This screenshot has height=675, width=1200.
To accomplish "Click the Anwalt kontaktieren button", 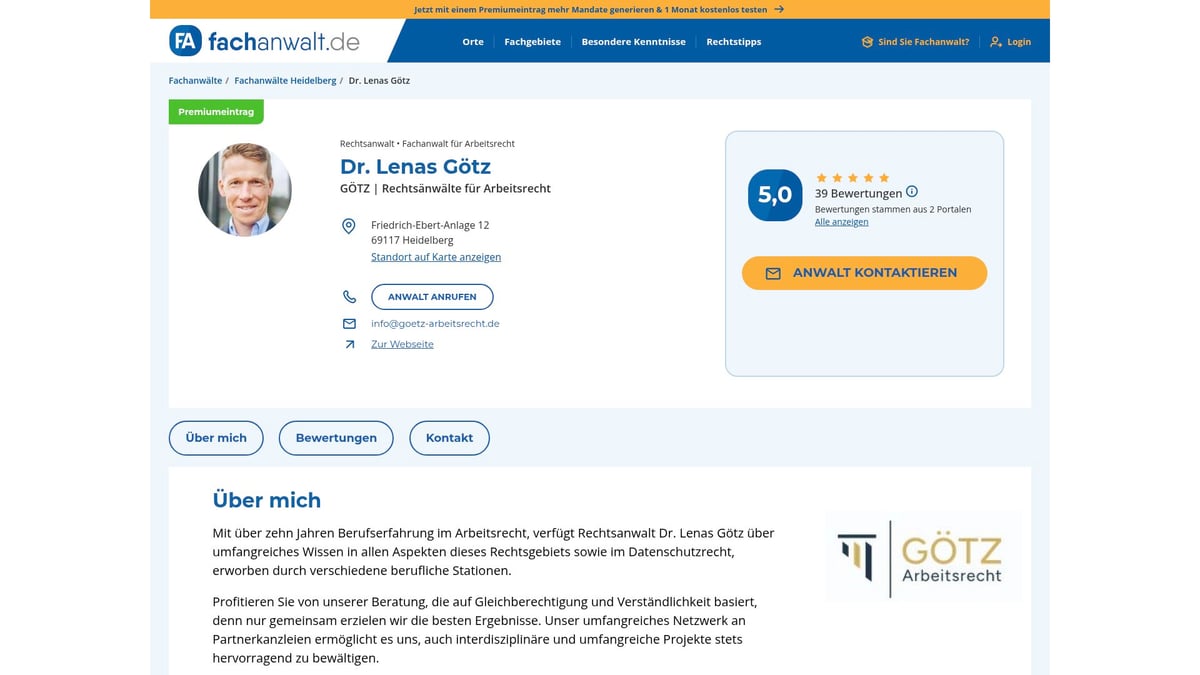I will tap(864, 272).
